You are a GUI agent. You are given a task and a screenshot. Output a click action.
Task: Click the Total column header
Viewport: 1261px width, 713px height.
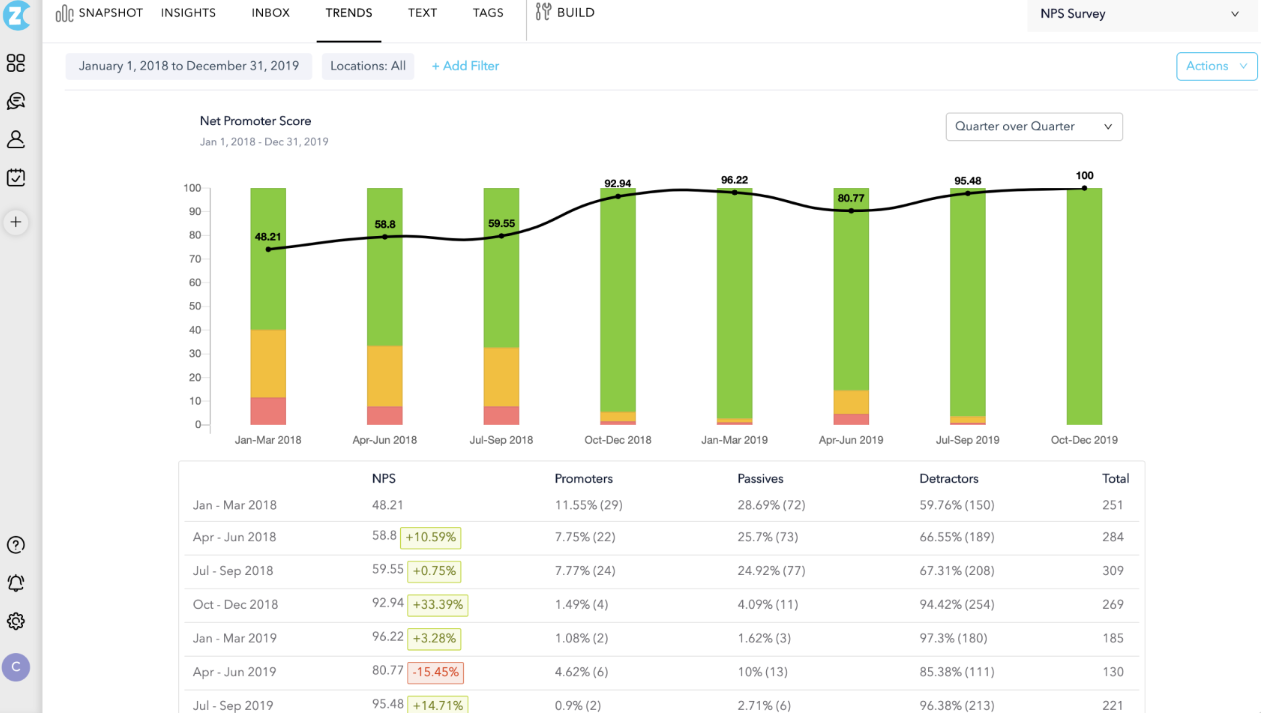[1116, 479]
